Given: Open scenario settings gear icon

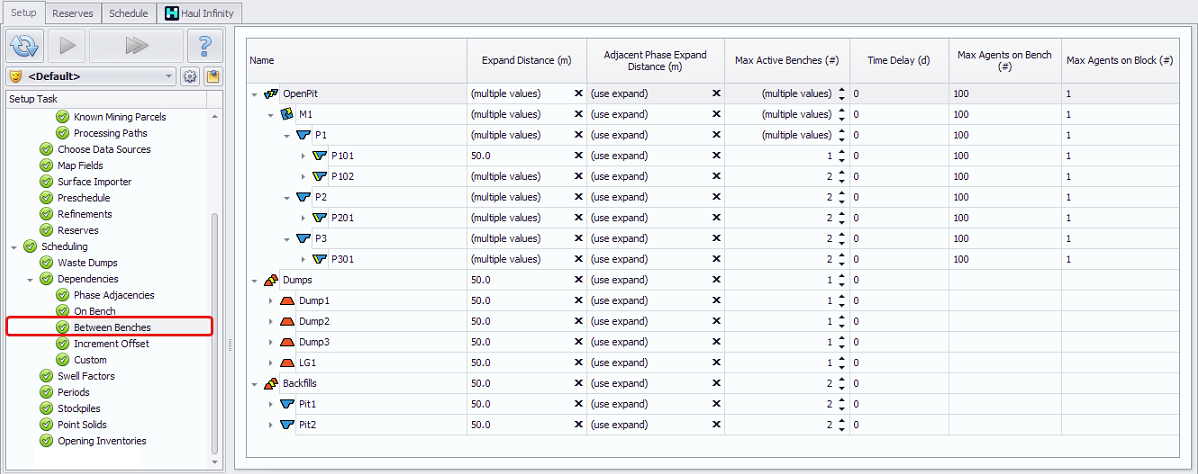Looking at the screenshot, I should pyautogui.click(x=189, y=76).
